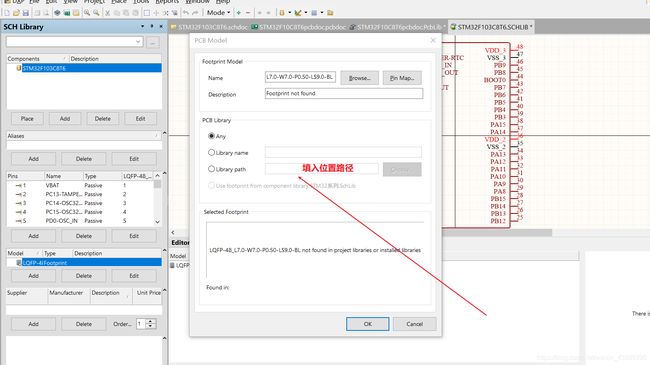
Task: Open the Reports menu
Action: (167, 2)
